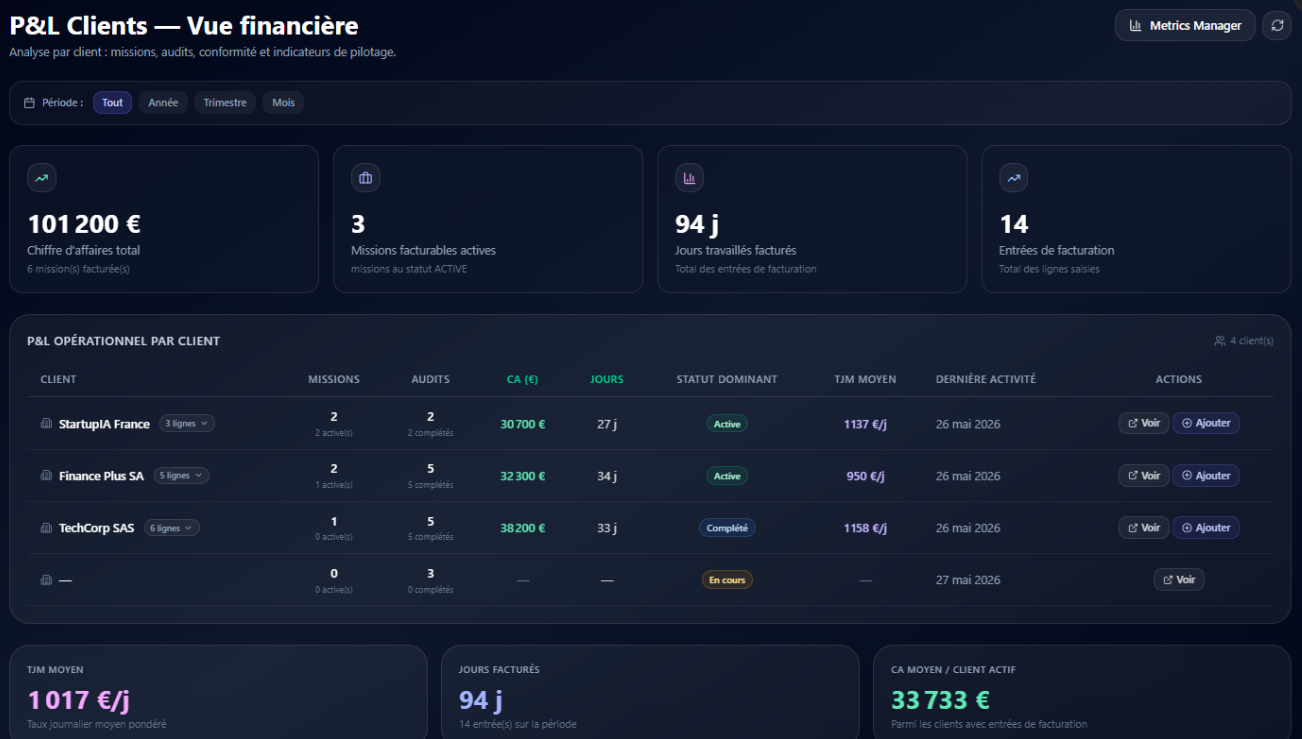
Task: Expand the Finance Plus SA 5 lignes dropdown
Action: coord(180,476)
